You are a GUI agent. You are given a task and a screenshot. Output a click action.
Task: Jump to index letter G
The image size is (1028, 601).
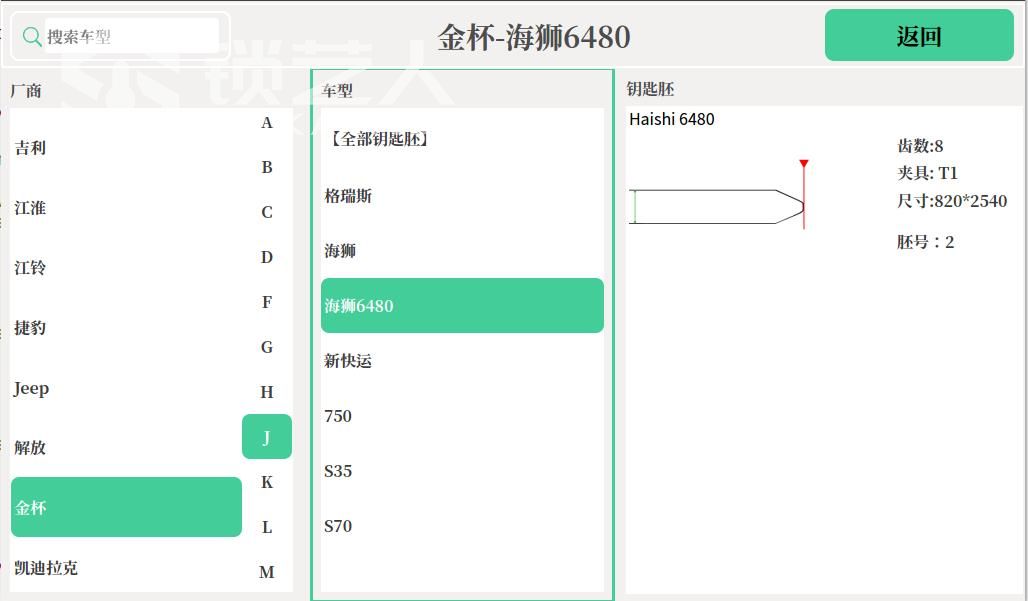coord(267,347)
